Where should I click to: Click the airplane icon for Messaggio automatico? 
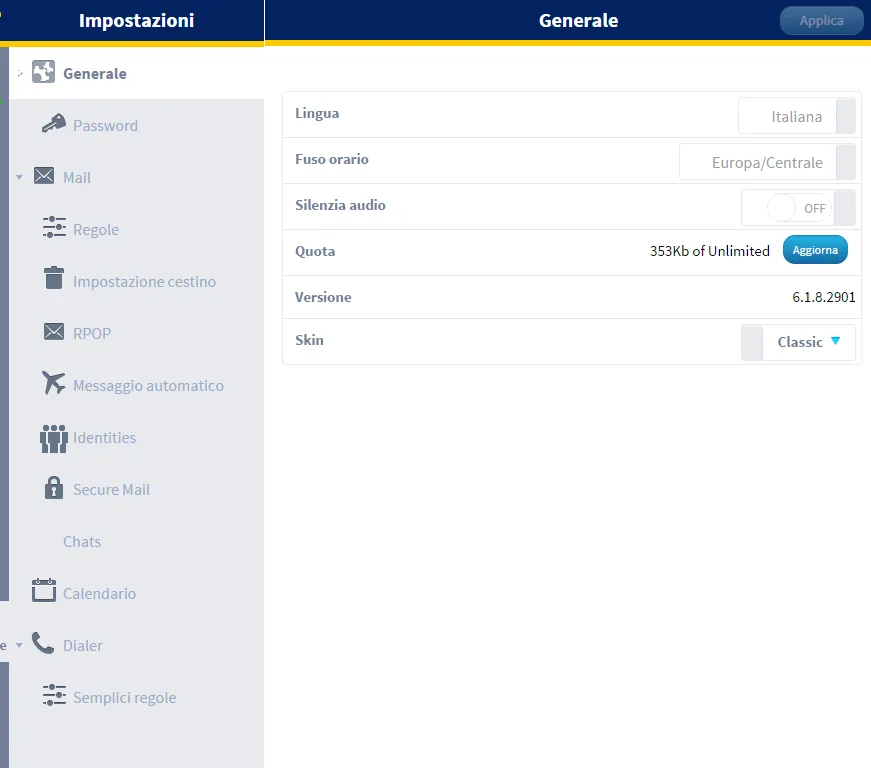(54, 384)
